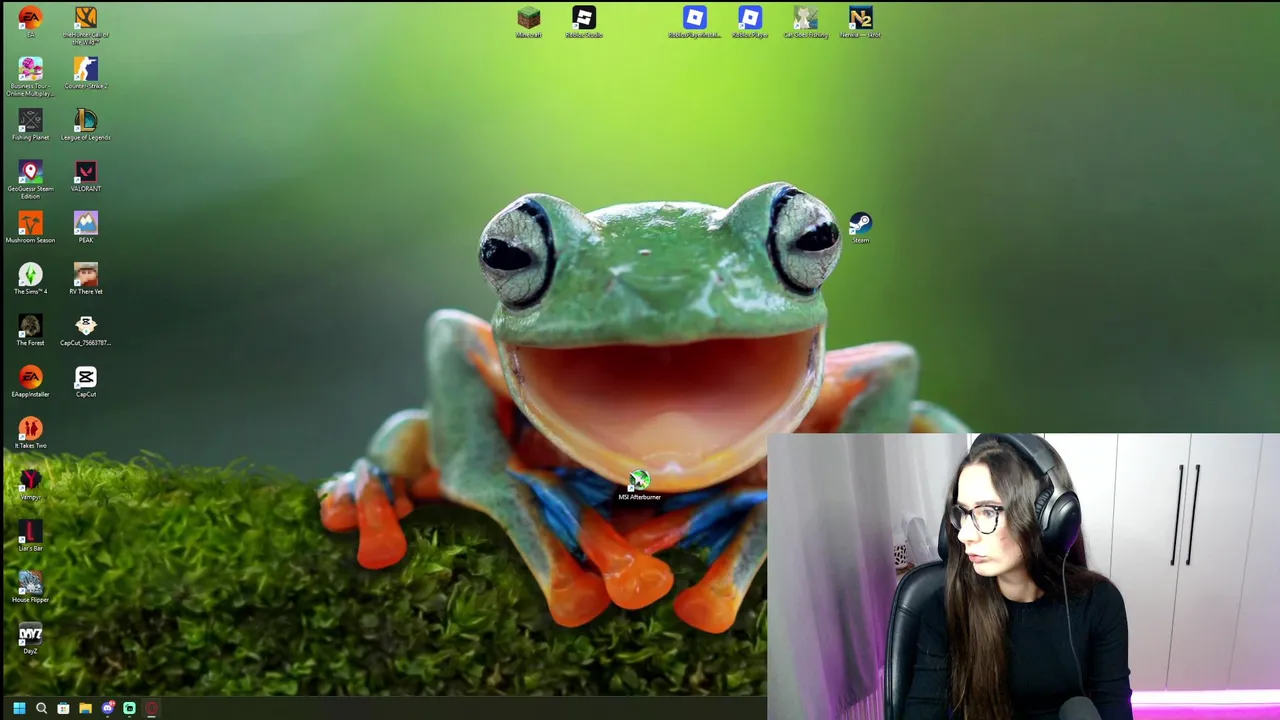
Task: Open the Roblox Studio shortcut
Action: (x=584, y=18)
